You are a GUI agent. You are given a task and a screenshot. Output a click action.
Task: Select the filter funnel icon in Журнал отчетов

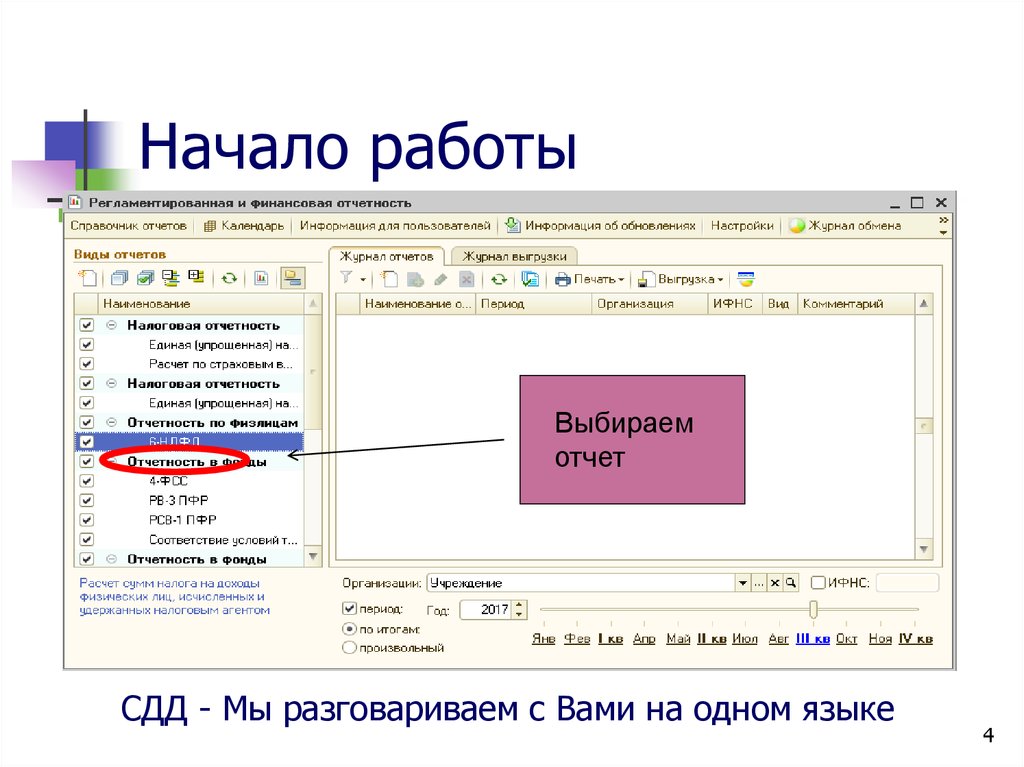348,279
